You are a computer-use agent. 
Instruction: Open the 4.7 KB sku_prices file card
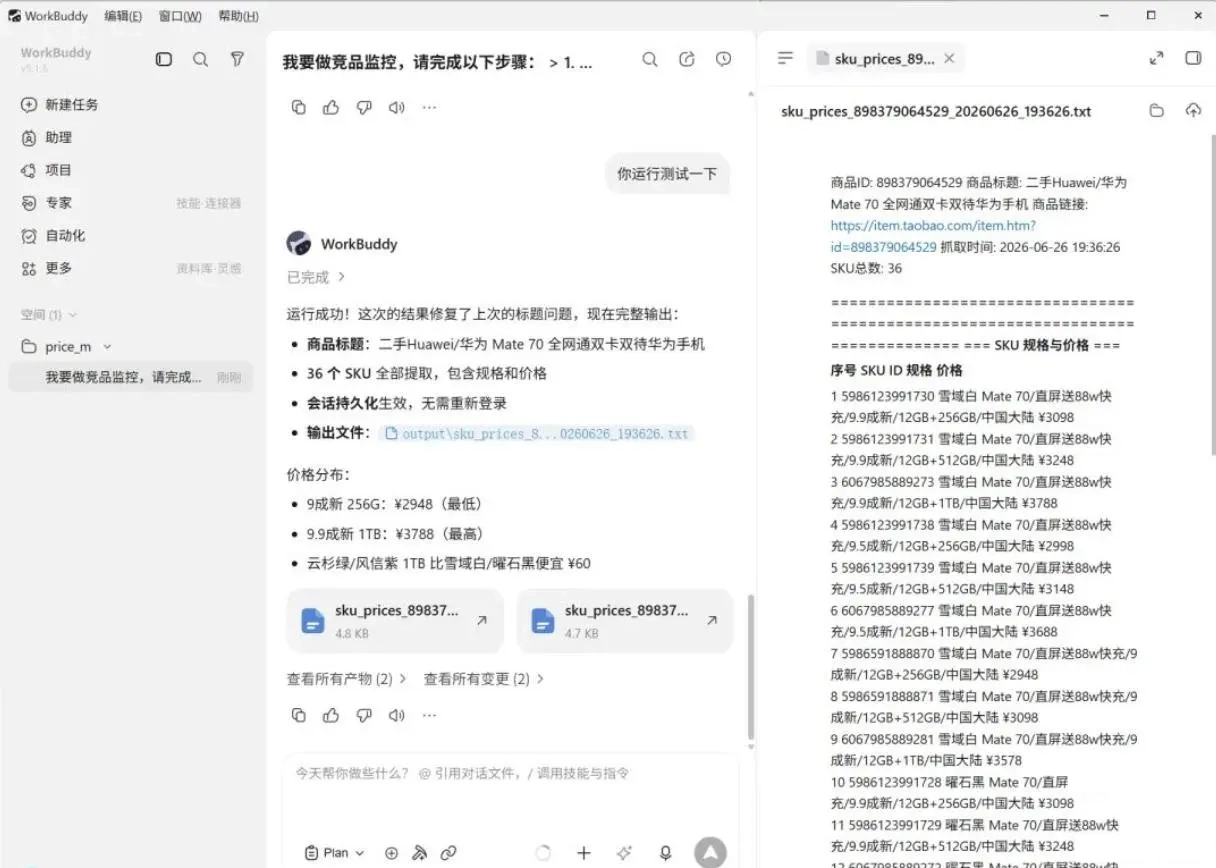[625, 621]
